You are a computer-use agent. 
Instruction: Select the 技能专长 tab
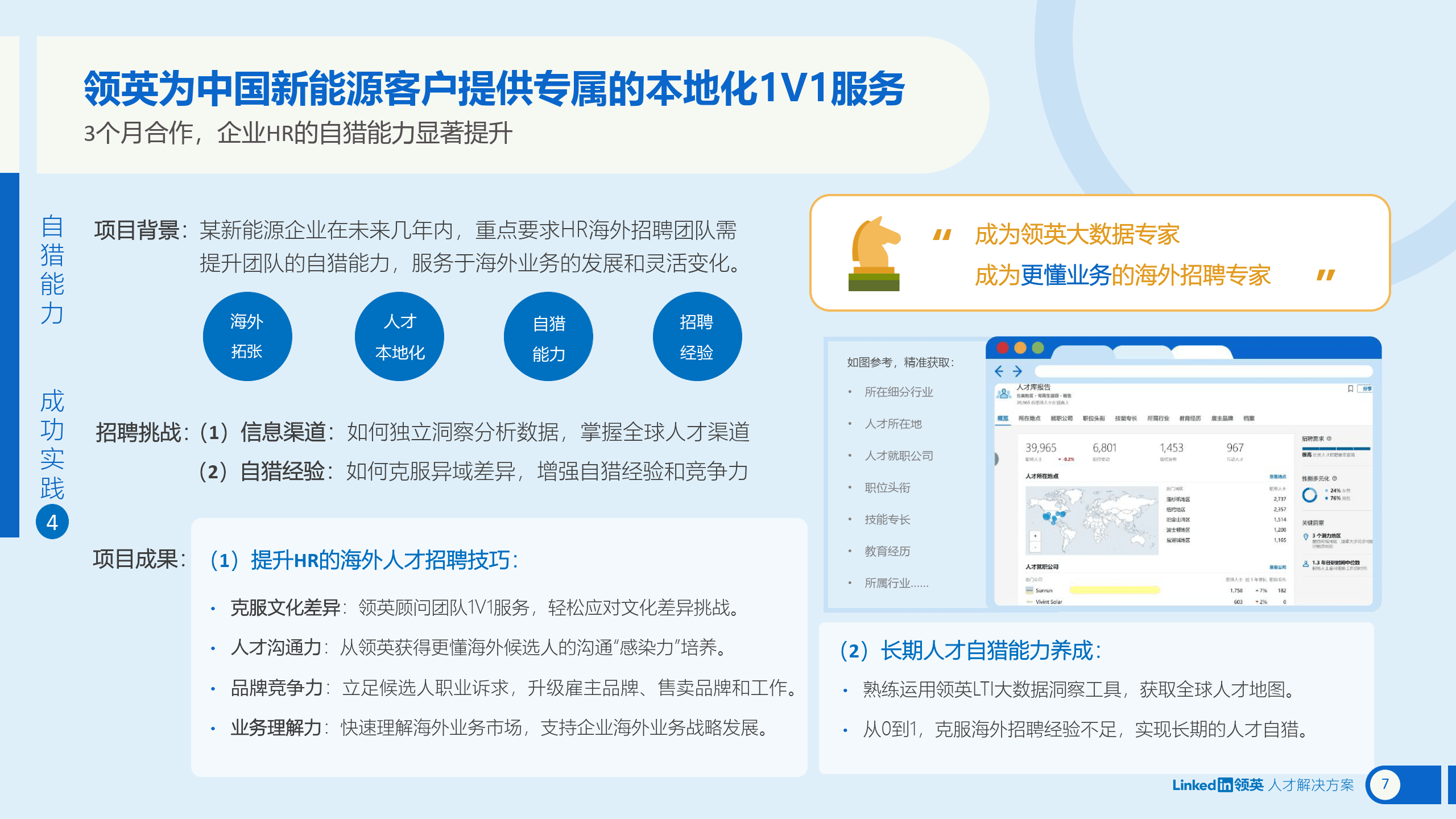[x=1126, y=418]
